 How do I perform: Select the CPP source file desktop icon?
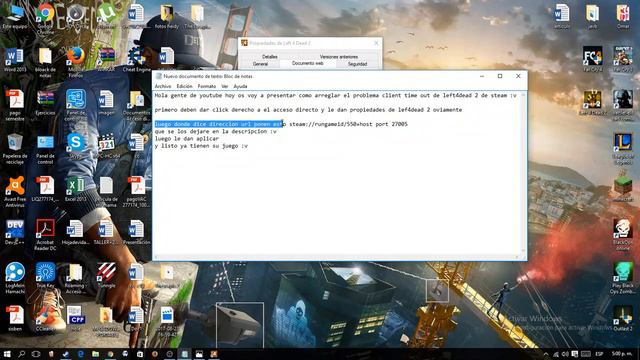pos(76,319)
